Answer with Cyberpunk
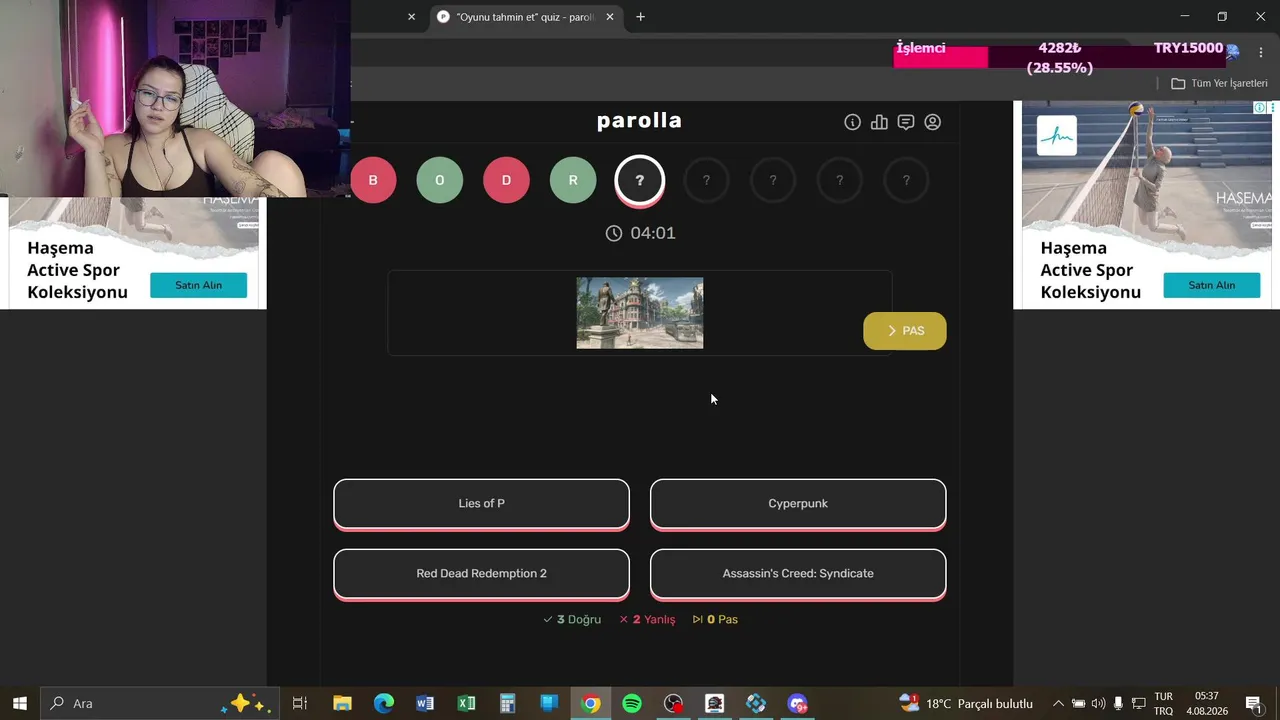This screenshot has height=720, width=1280. pyautogui.click(x=798, y=503)
